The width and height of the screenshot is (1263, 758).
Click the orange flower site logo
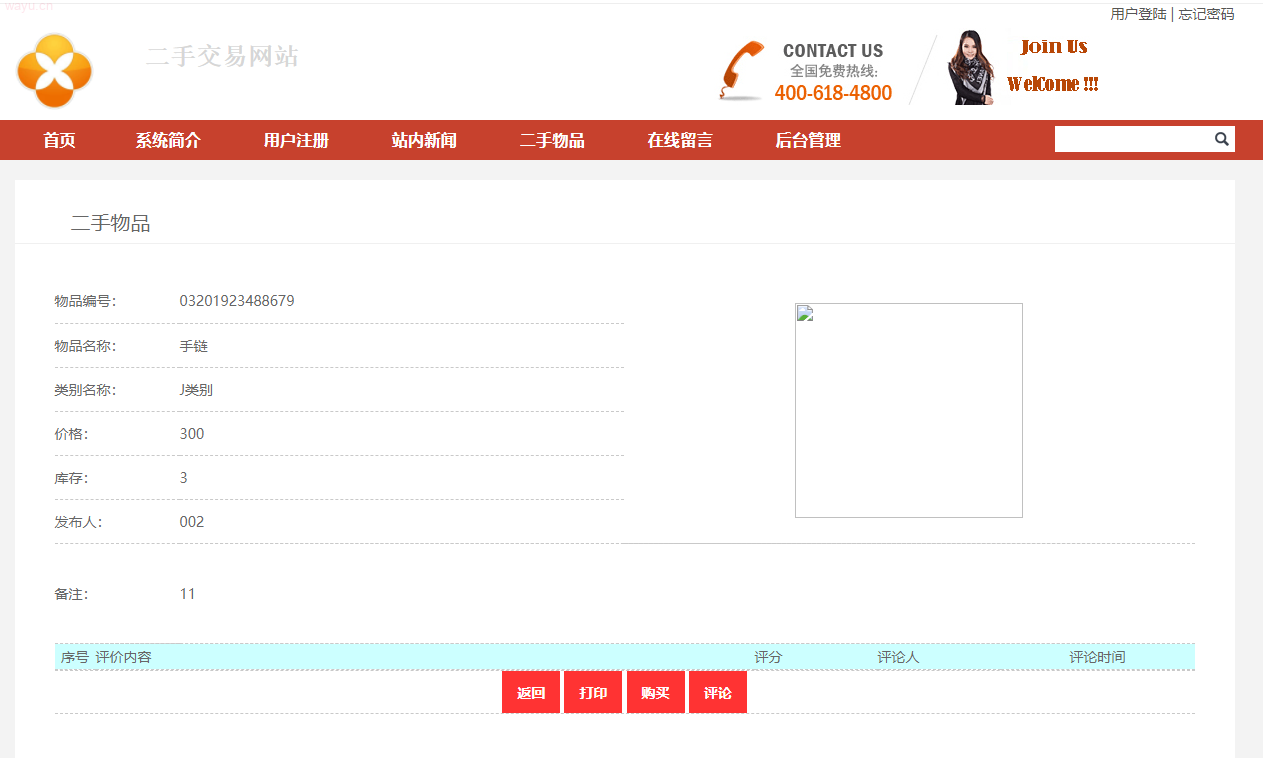54,70
